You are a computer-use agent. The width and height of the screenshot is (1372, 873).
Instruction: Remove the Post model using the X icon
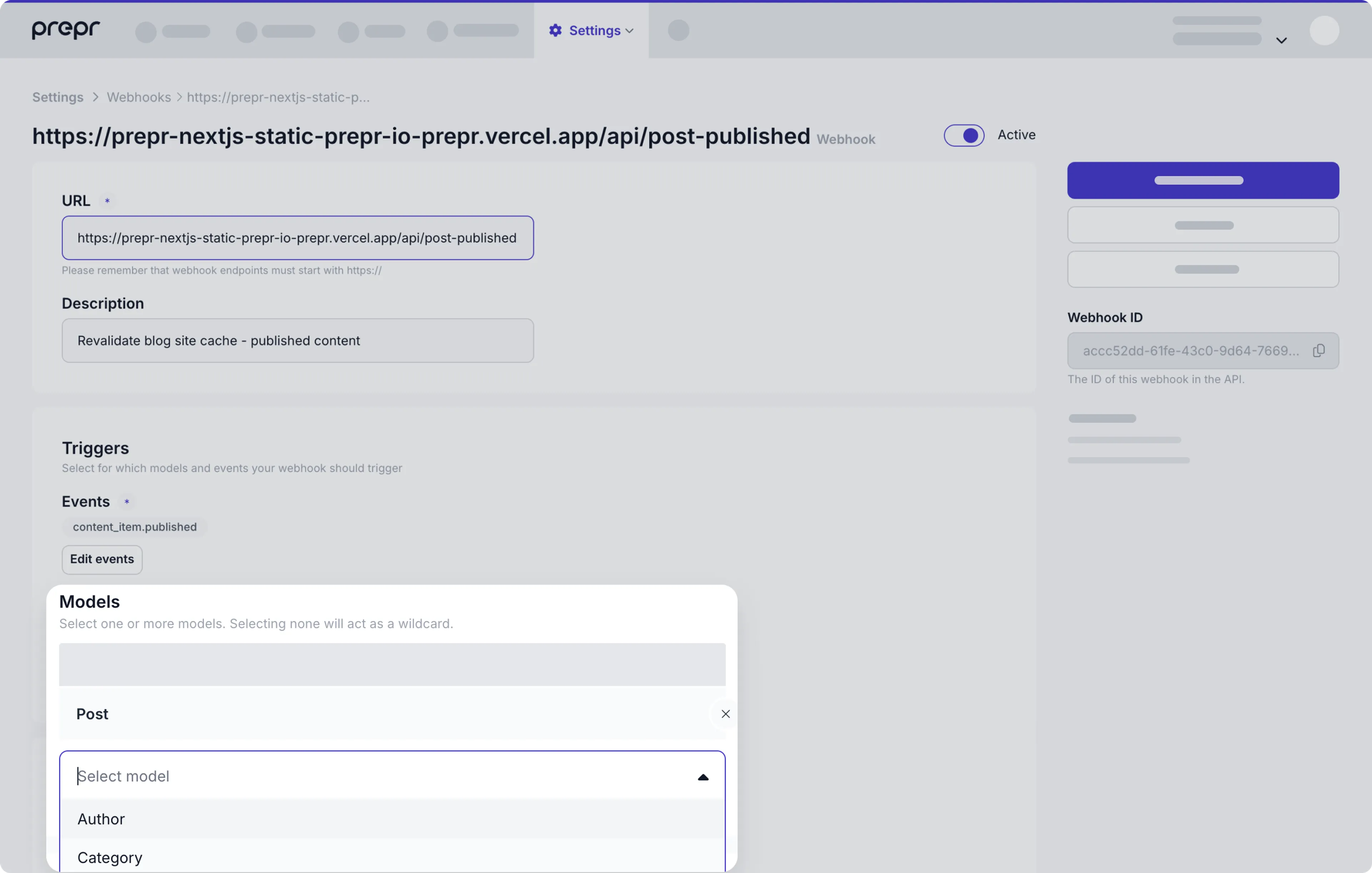(725, 713)
